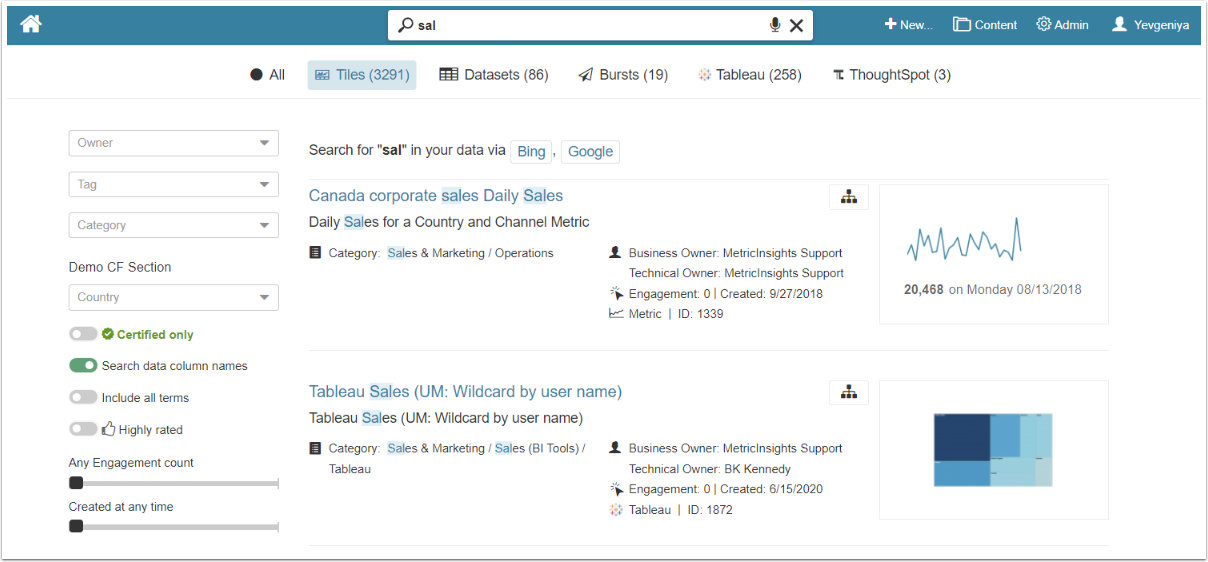Enable the Certified only toggle
Image resolution: width=1208 pixels, height=562 pixels.
pos(83,334)
